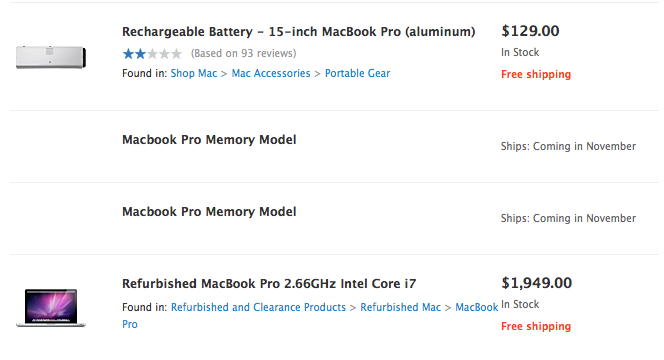Open the Based on 93 reviews text
Screen dimensions: 664x360
(x=243, y=53)
